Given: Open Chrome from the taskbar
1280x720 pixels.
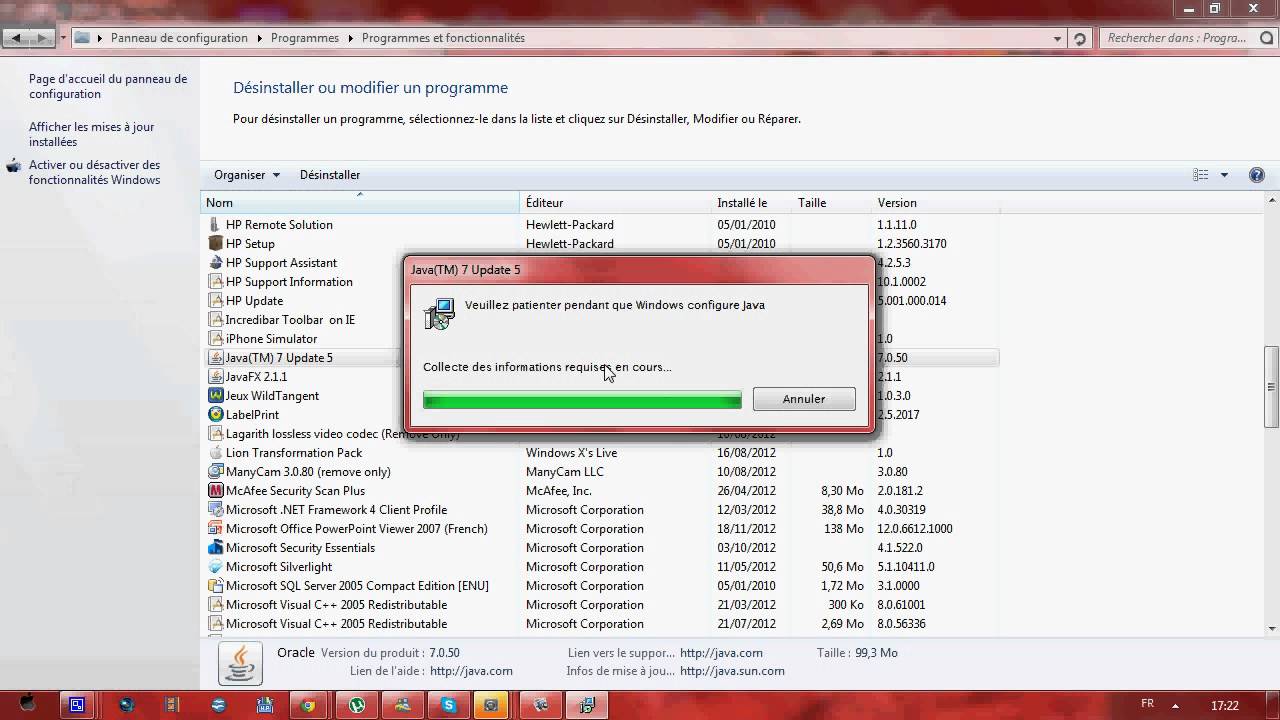Looking at the screenshot, I should (x=308, y=705).
